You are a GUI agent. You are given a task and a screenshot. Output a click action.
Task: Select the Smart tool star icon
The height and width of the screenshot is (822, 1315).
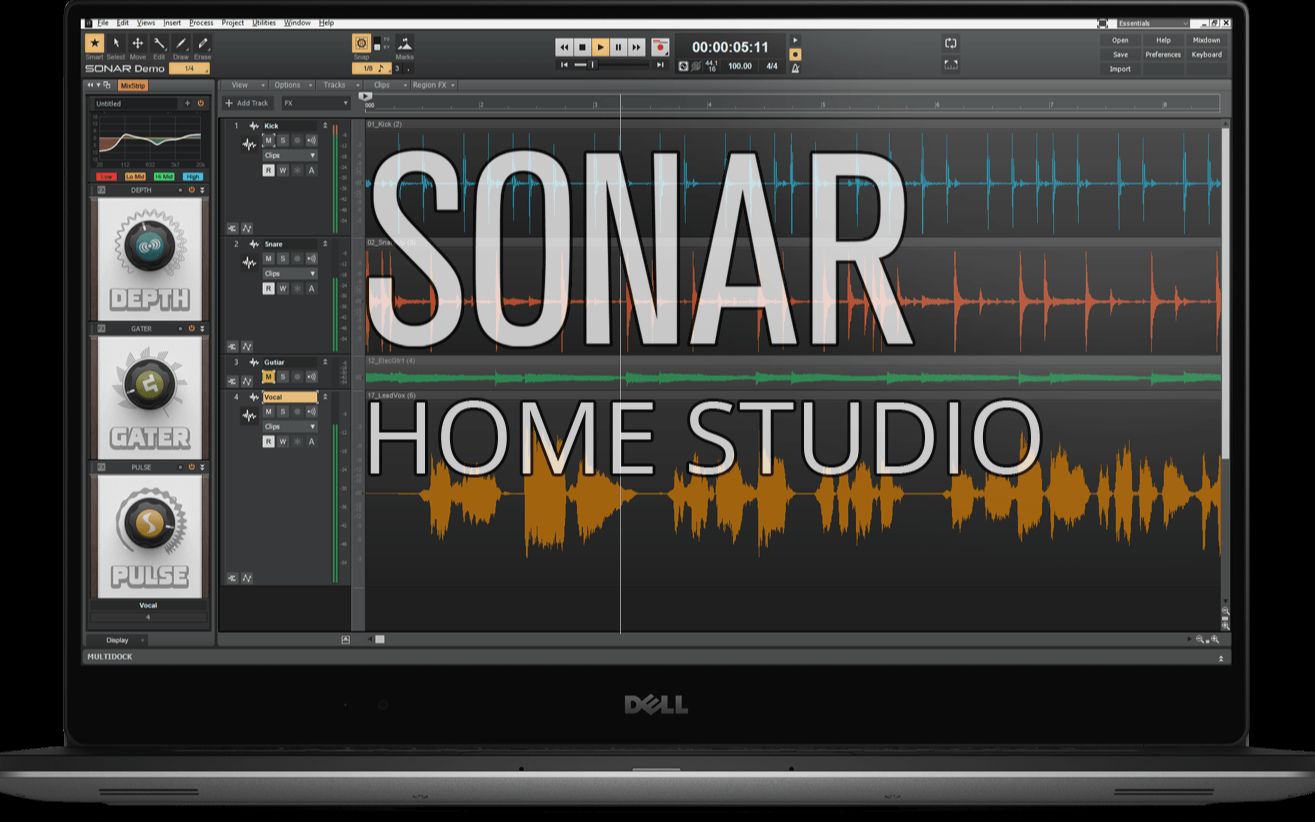pos(94,43)
